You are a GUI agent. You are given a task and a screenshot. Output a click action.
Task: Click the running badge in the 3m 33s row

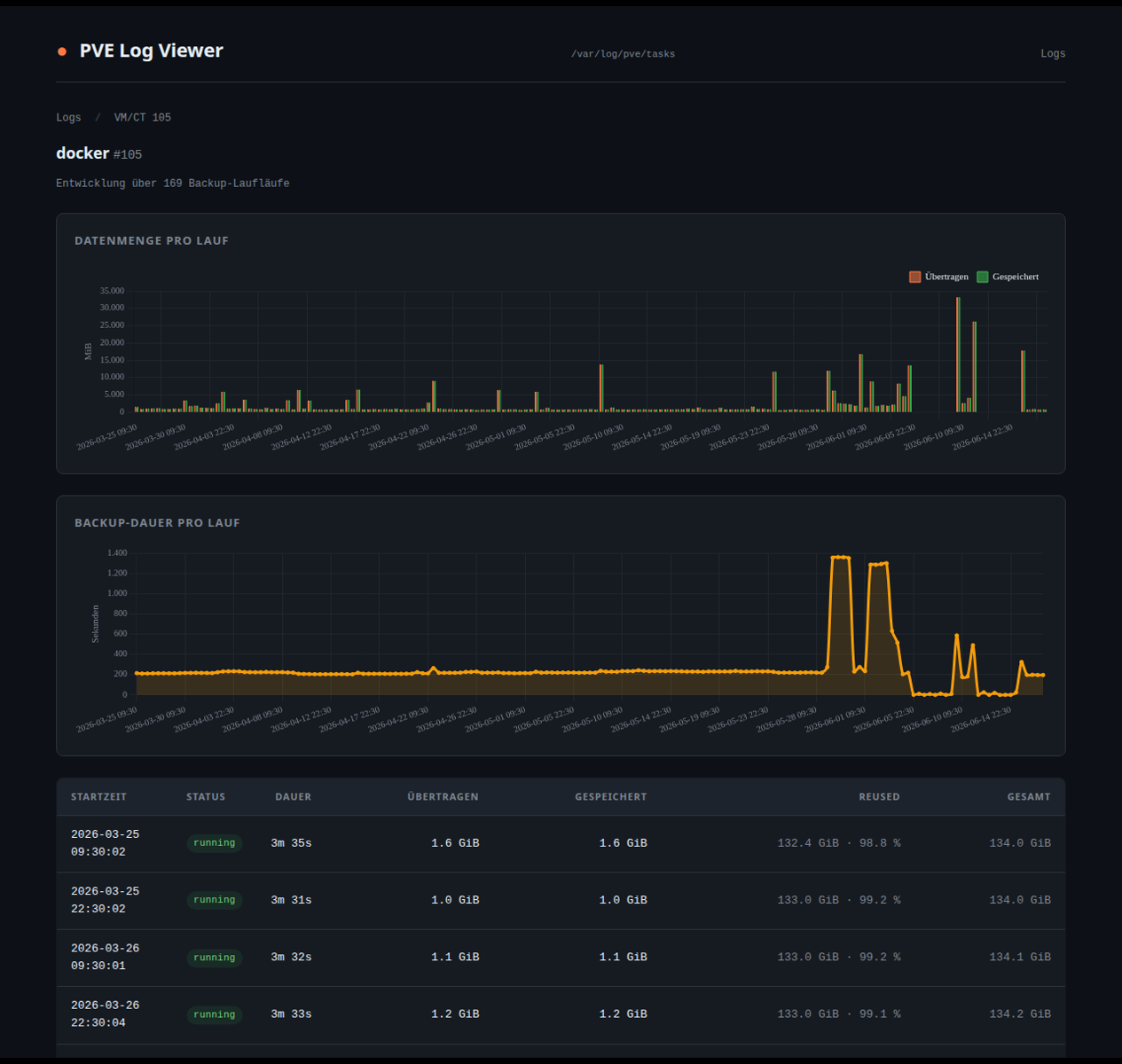click(215, 1014)
